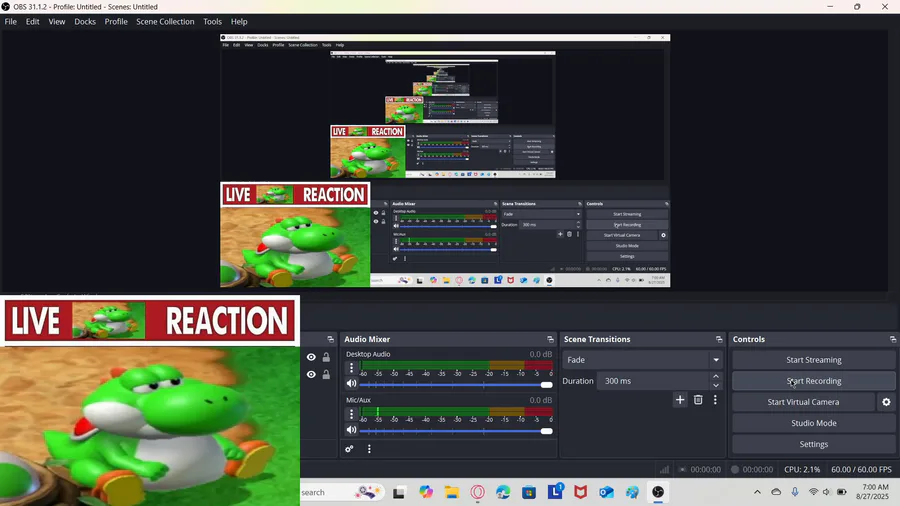900x506 pixels.
Task: Toggle lock on first source row
Action: (326, 357)
